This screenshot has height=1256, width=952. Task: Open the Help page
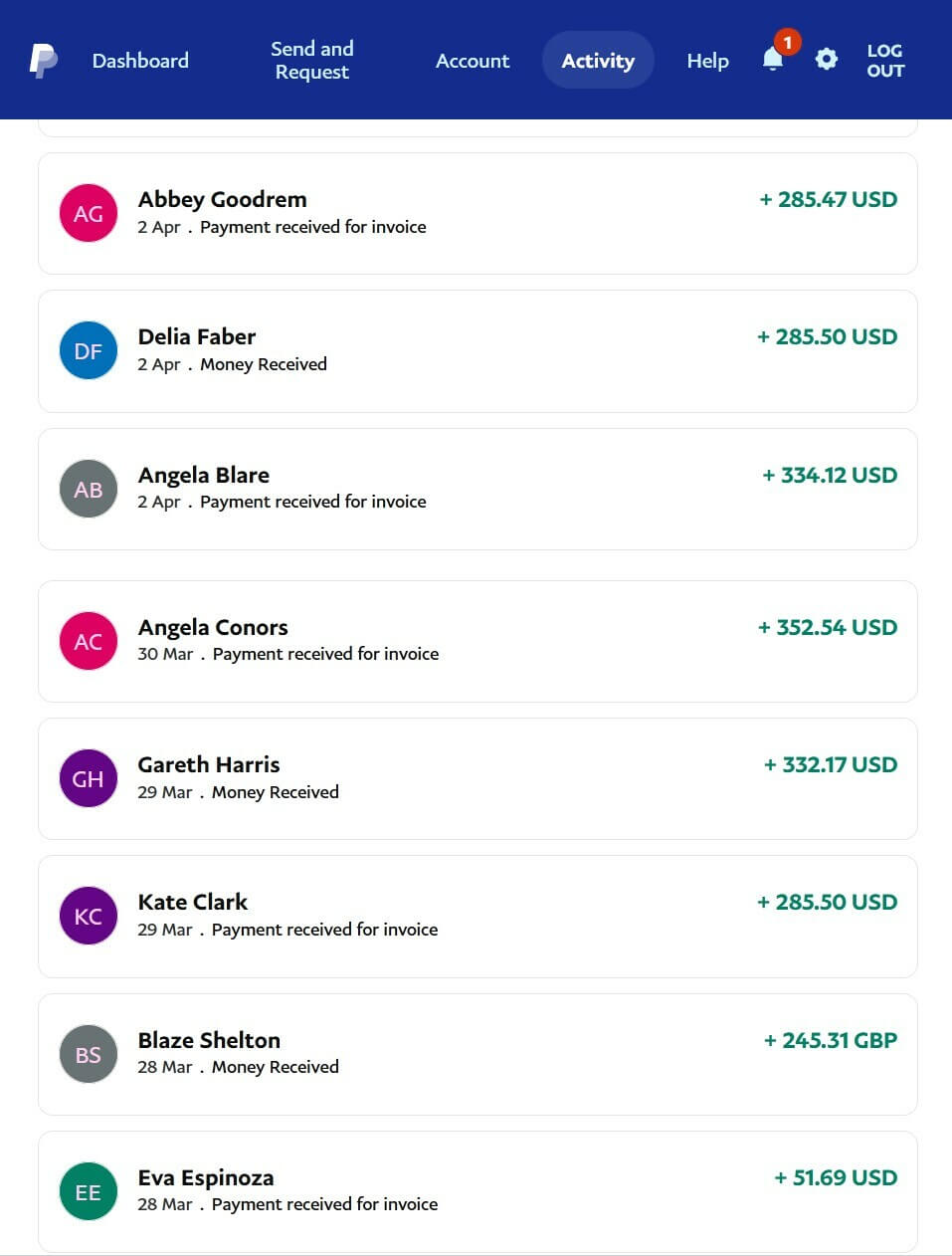click(x=707, y=61)
